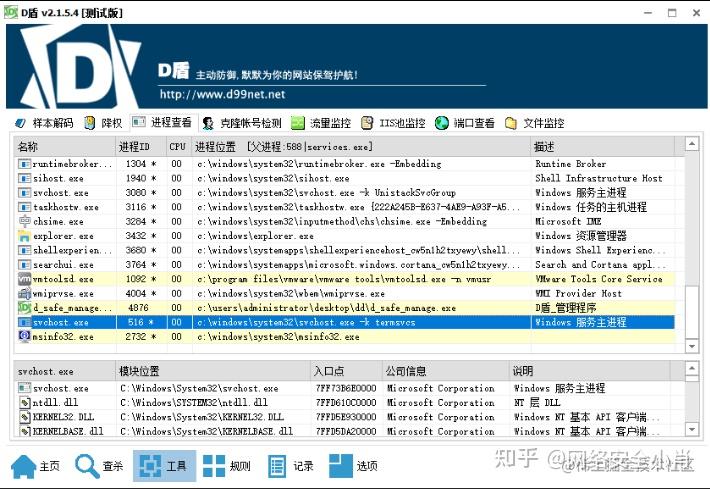The width and height of the screenshot is (710, 489).
Task: Select the 工具 bottom icon
Action: pyautogui.click(x=150, y=466)
